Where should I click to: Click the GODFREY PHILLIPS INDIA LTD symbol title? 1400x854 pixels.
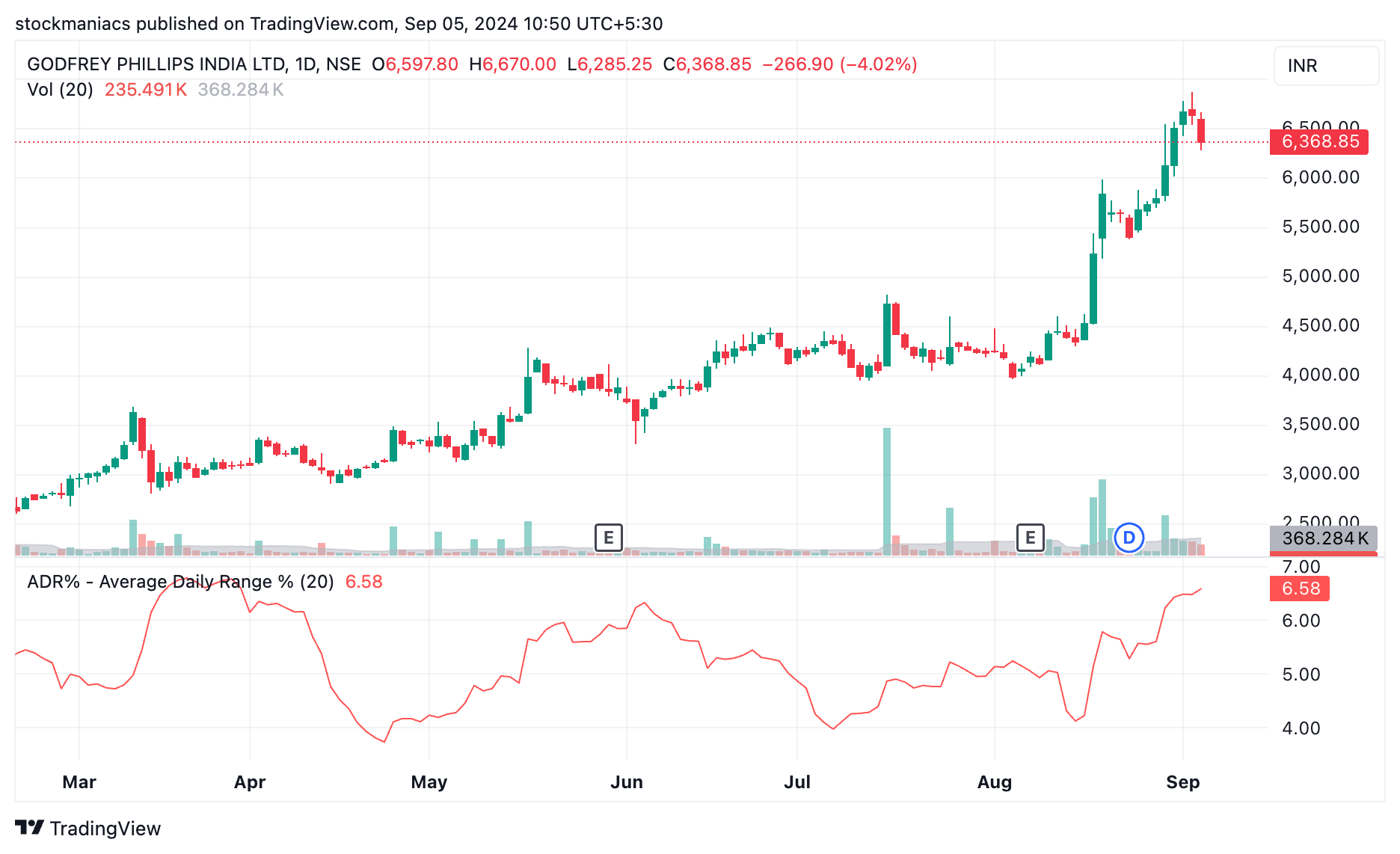point(194,64)
